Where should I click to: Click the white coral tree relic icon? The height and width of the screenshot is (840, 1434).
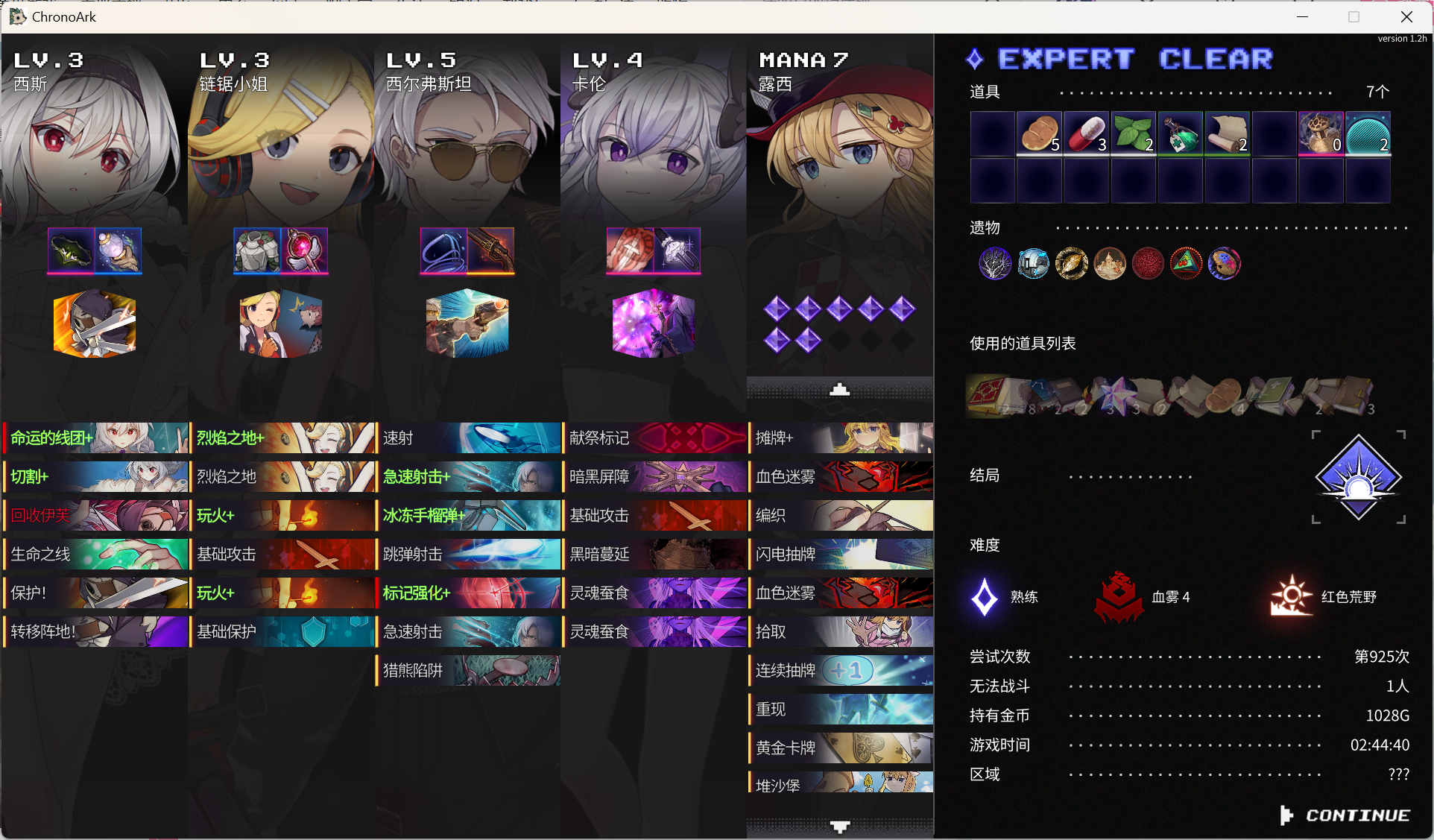point(995,263)
